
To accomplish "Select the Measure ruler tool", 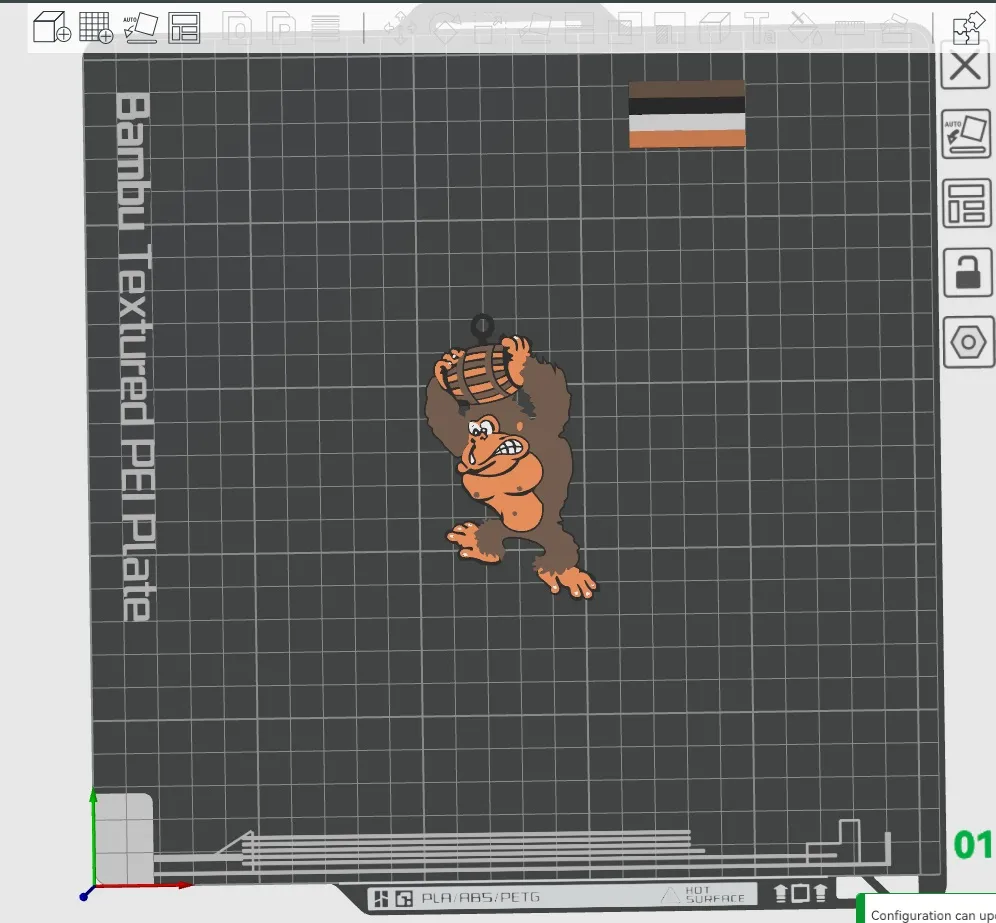I will click(x=849, y=28).
